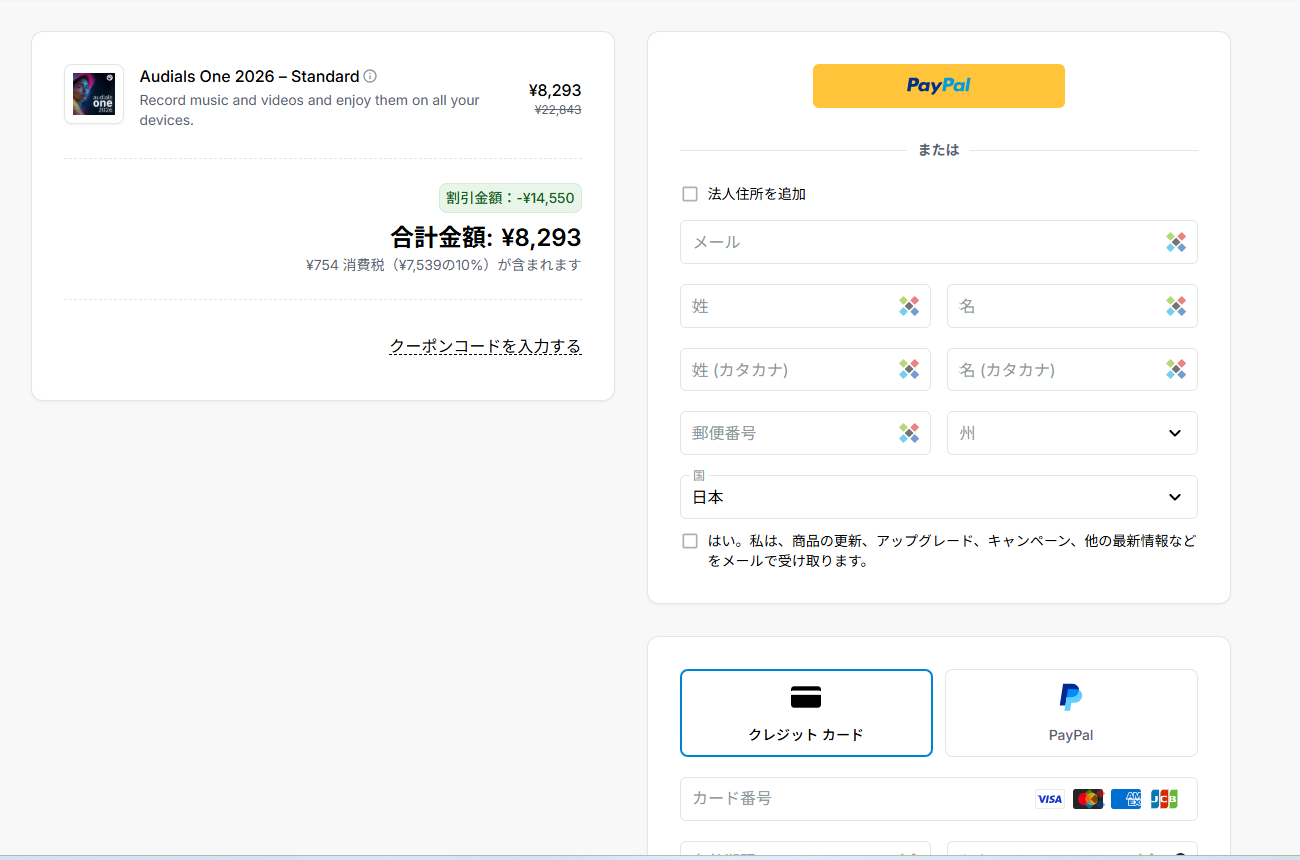Click the info icon beside Audials One 2026 – Standard
The height and width of the screenshot is (860, 1300).
[370, 76]
